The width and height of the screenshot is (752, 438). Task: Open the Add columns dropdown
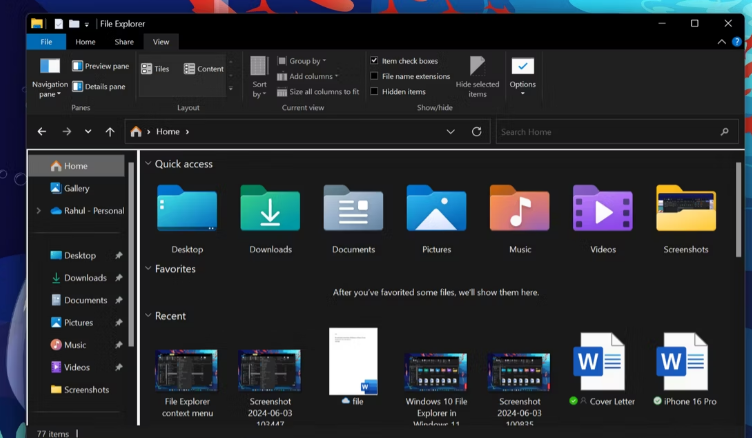307,76
